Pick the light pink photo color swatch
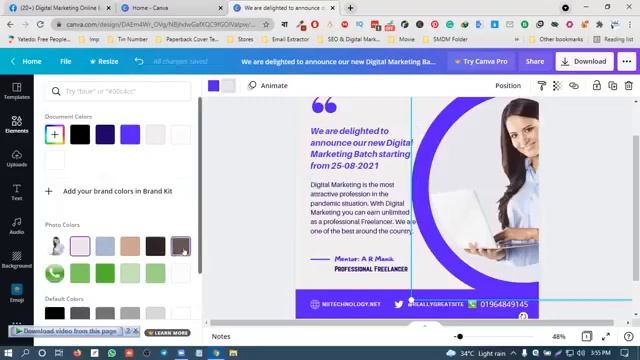The image size is (640, 360). 80,246
